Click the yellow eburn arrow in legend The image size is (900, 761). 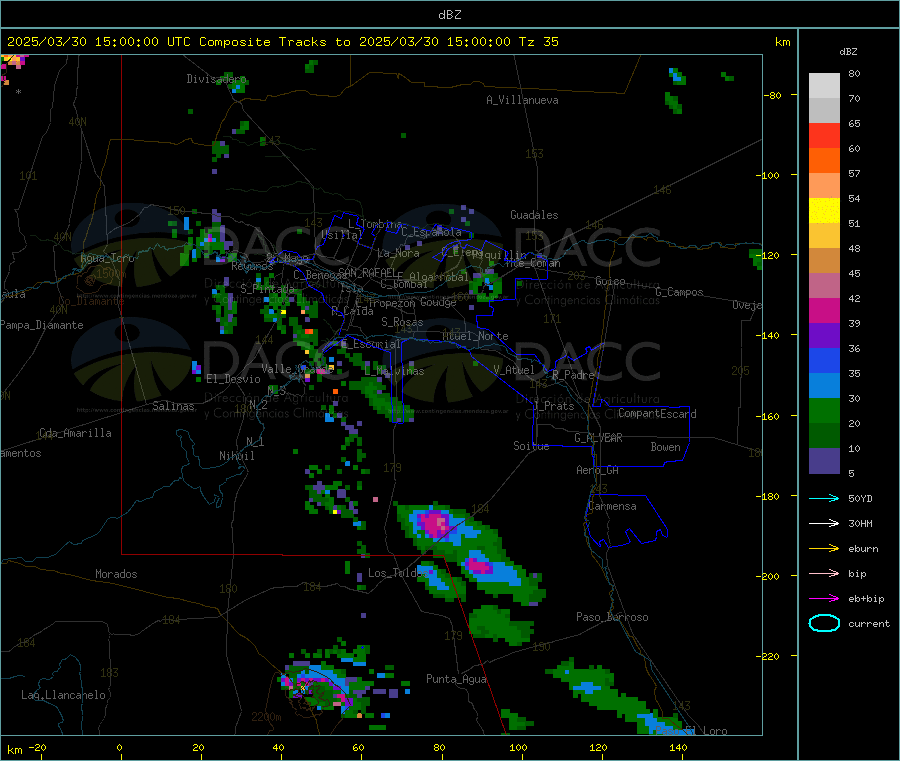point(824,549)
